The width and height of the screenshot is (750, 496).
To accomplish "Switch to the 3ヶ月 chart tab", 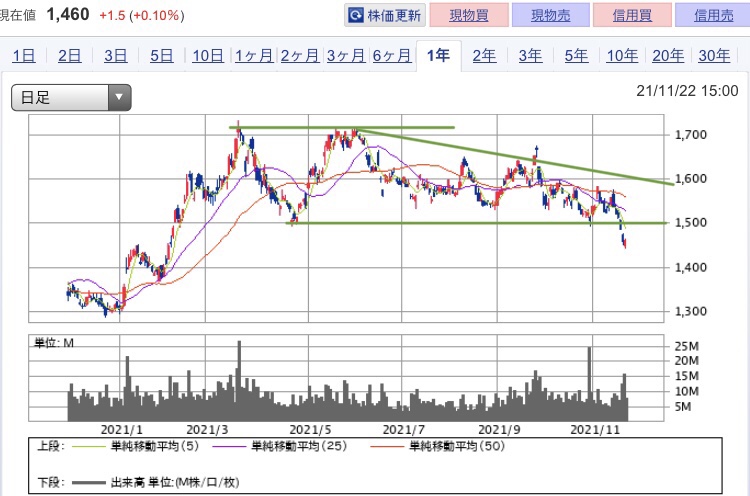I will (346, 56).
